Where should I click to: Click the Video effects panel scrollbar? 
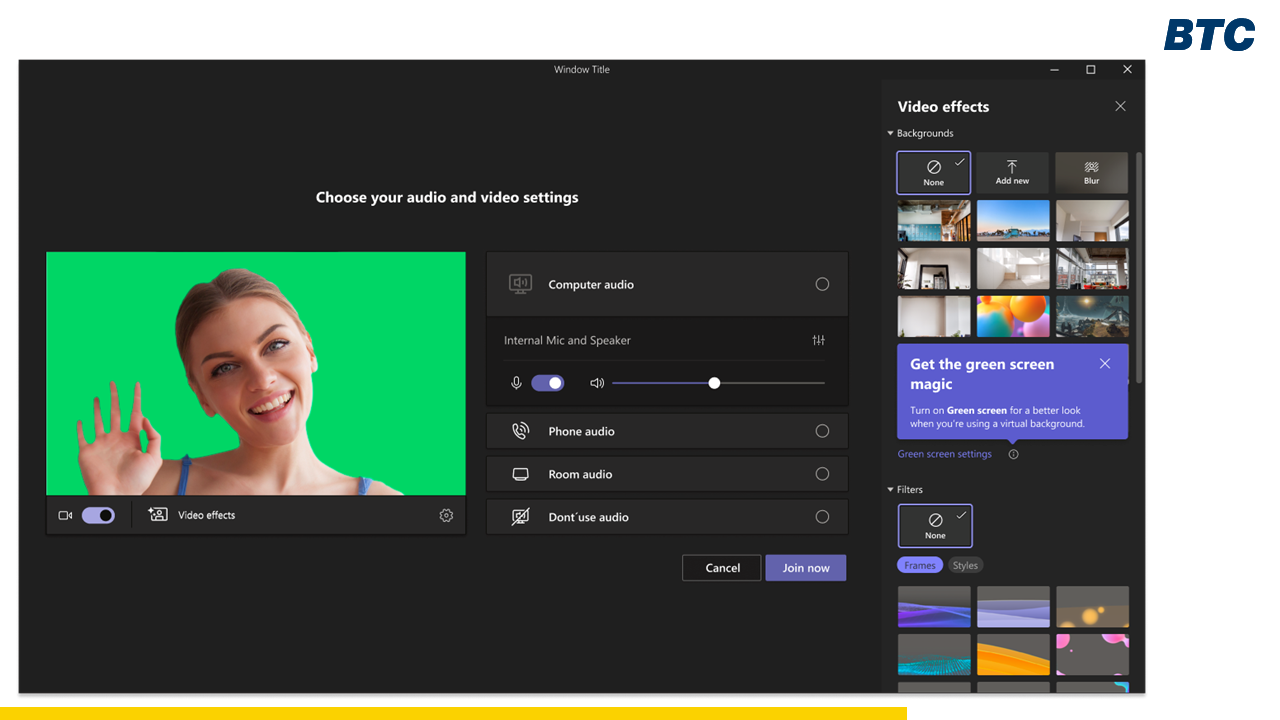[1138, 267]
